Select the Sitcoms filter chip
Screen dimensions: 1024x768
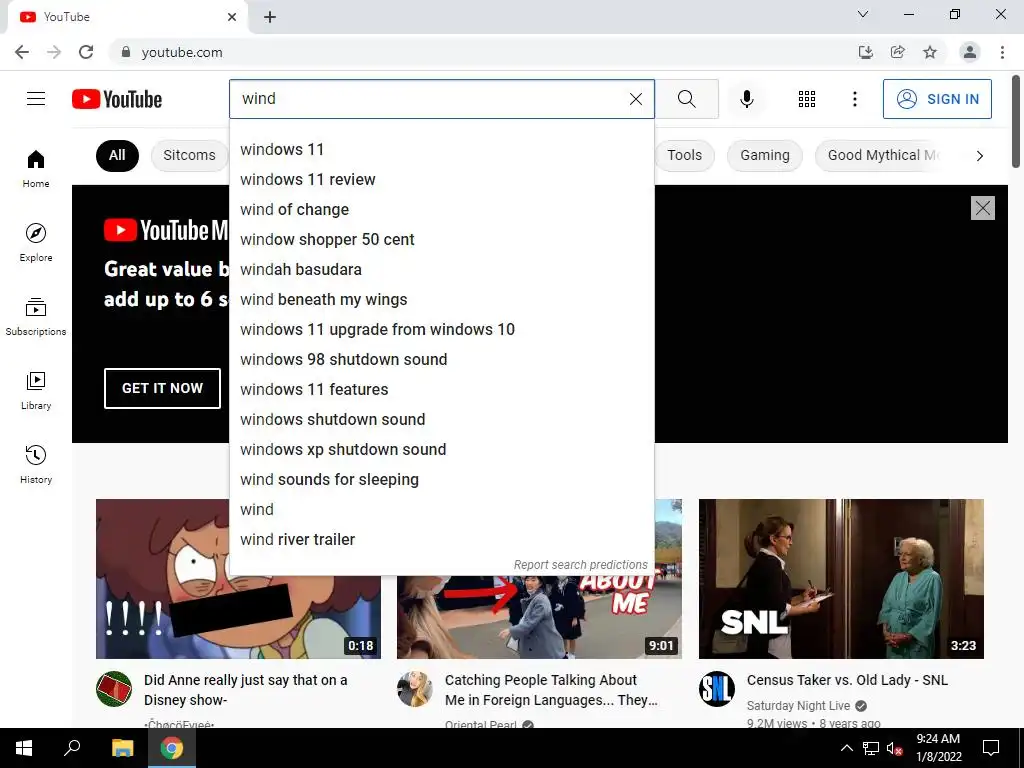pyautogui.click(x=189, y=155)
